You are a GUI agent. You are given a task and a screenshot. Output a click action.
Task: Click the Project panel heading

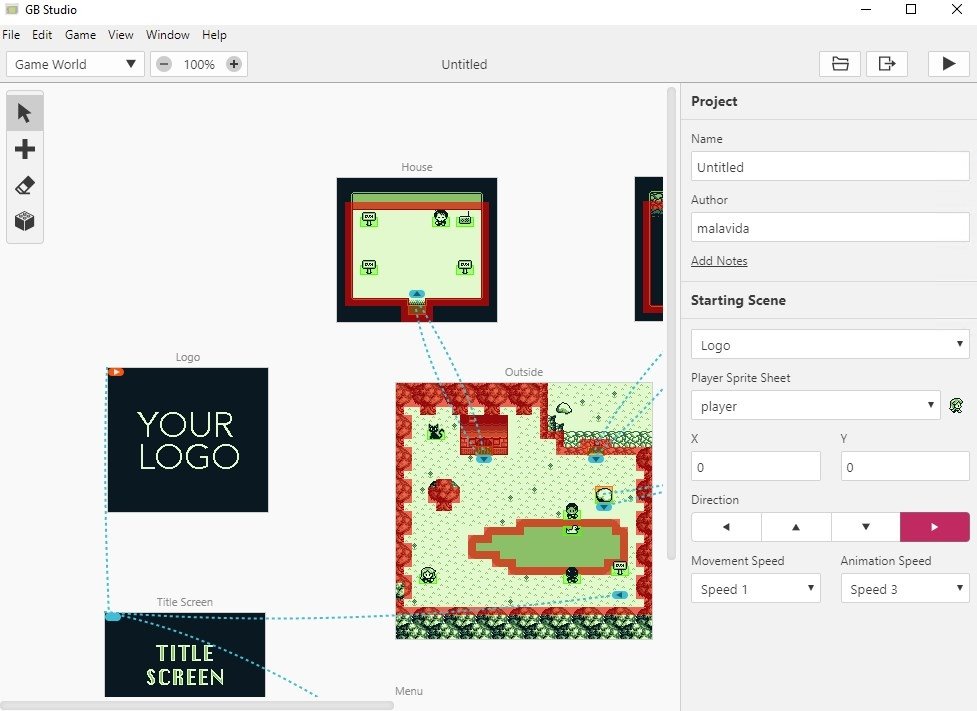tap(714, 101)
